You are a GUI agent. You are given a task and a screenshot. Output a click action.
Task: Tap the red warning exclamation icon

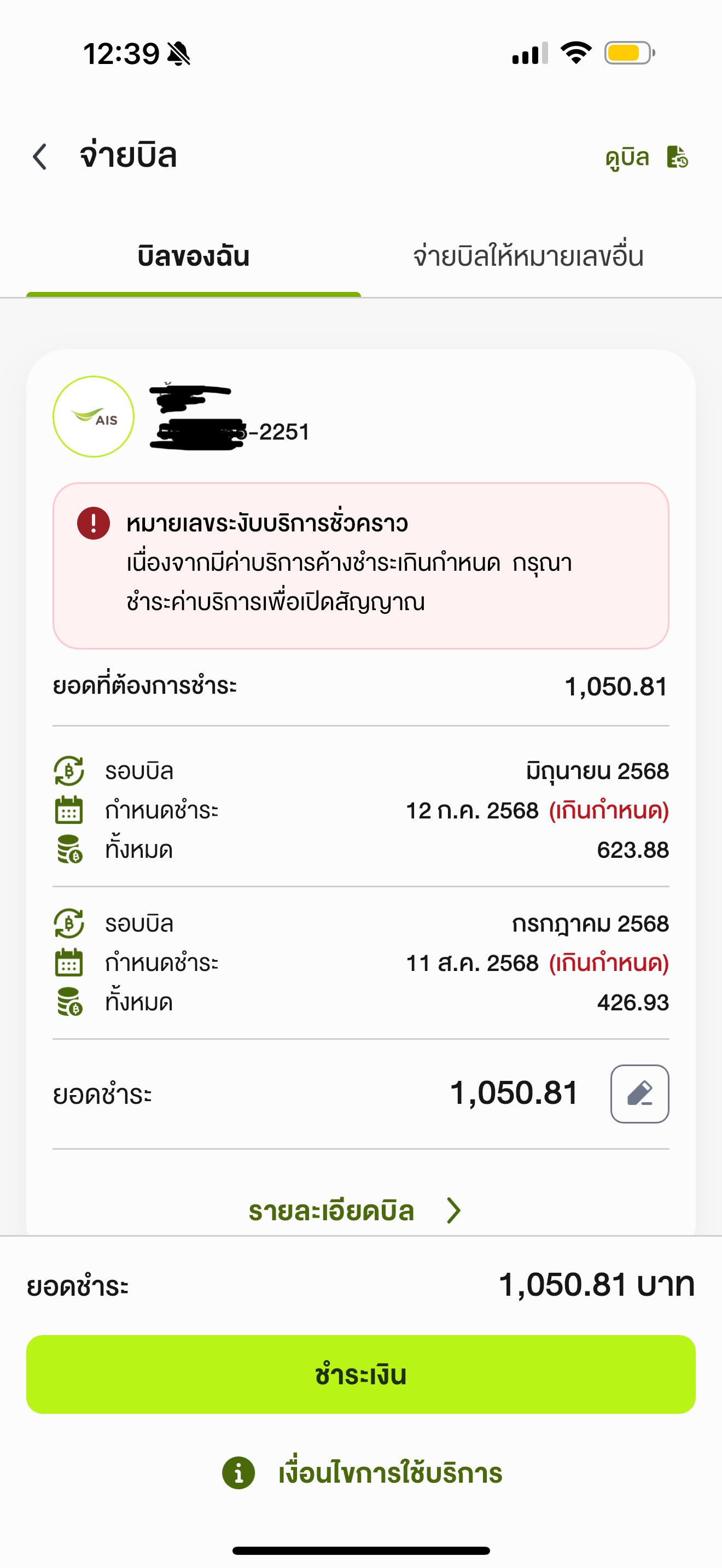93,523
